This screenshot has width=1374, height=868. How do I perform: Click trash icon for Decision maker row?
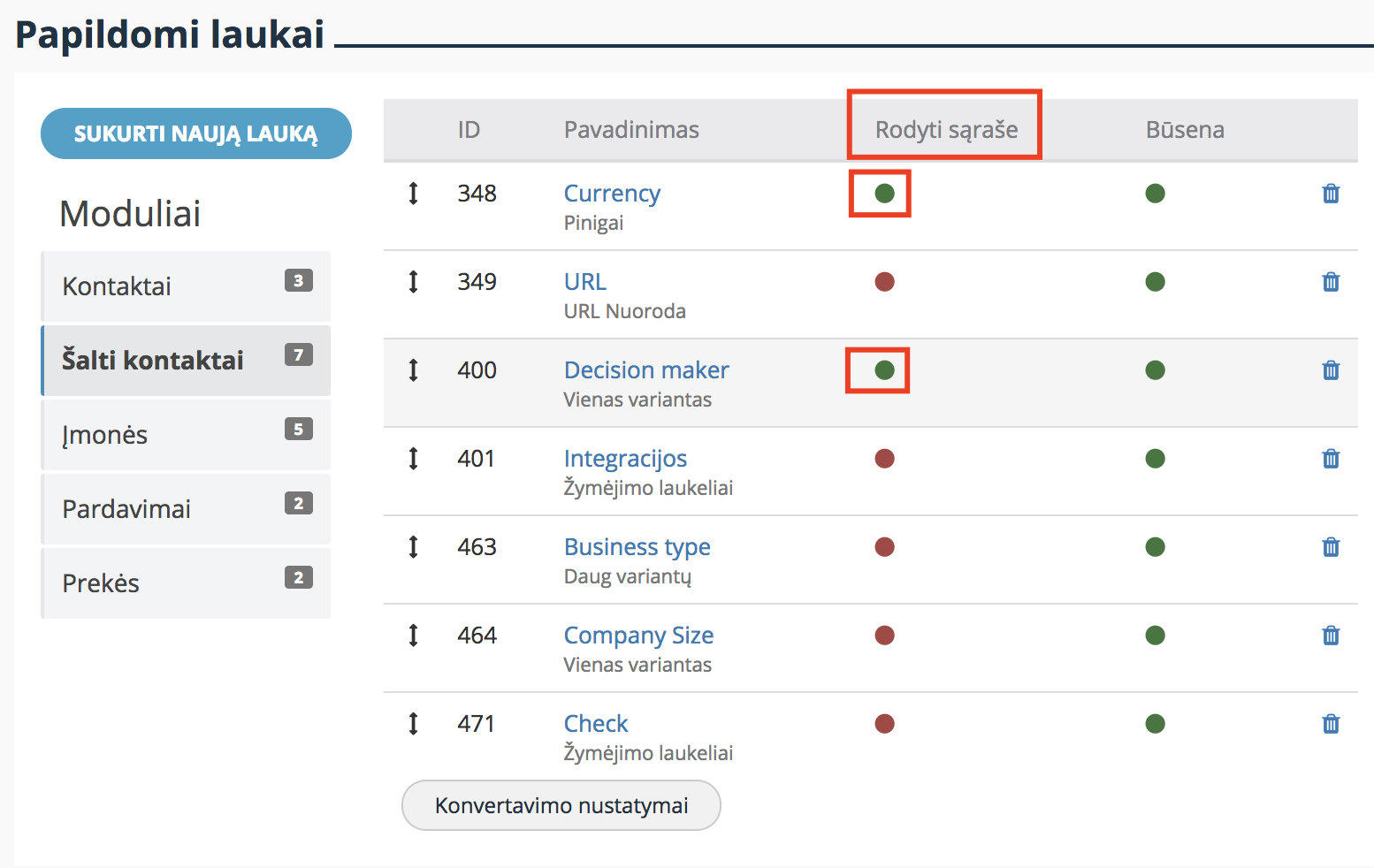tap(1331, 370)
